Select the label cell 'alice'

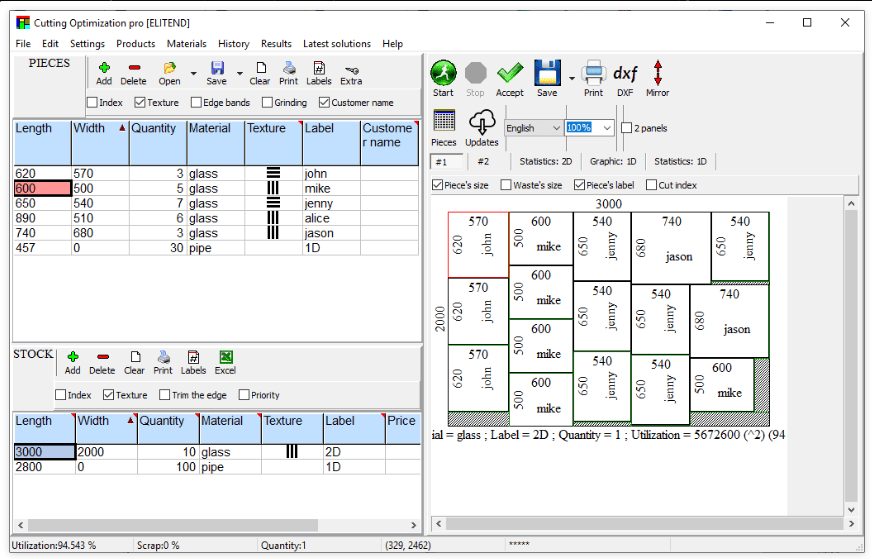tap(331, 218)
